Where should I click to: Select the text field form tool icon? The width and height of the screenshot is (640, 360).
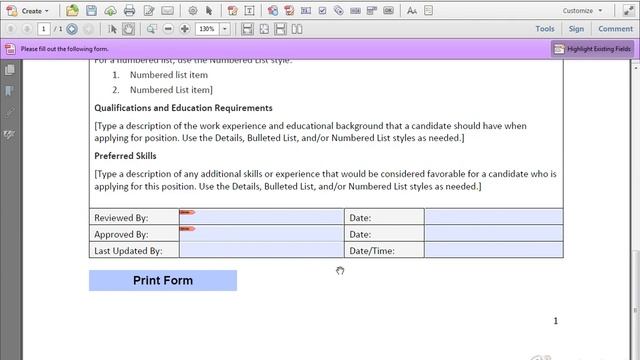306,11
